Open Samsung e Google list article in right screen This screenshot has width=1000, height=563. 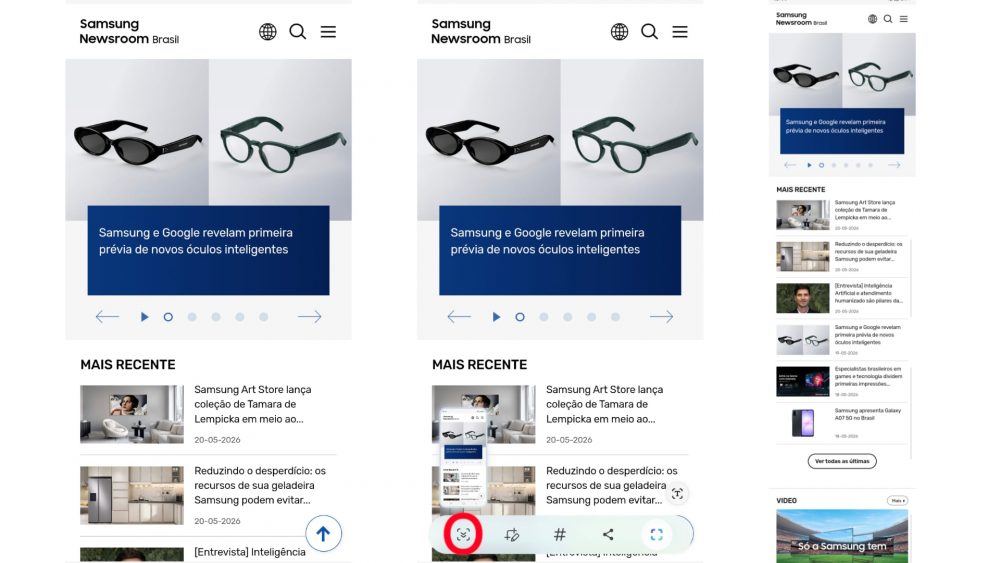coord(867,335)
